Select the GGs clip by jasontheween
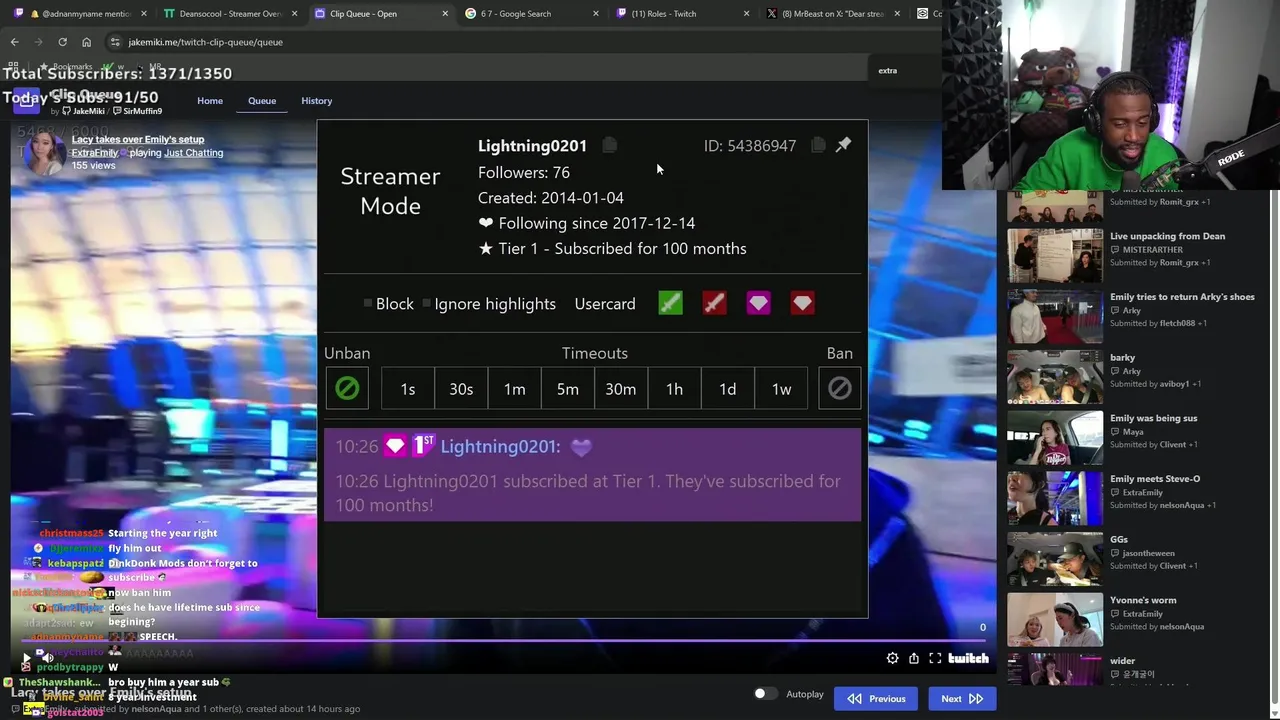 1055,559
